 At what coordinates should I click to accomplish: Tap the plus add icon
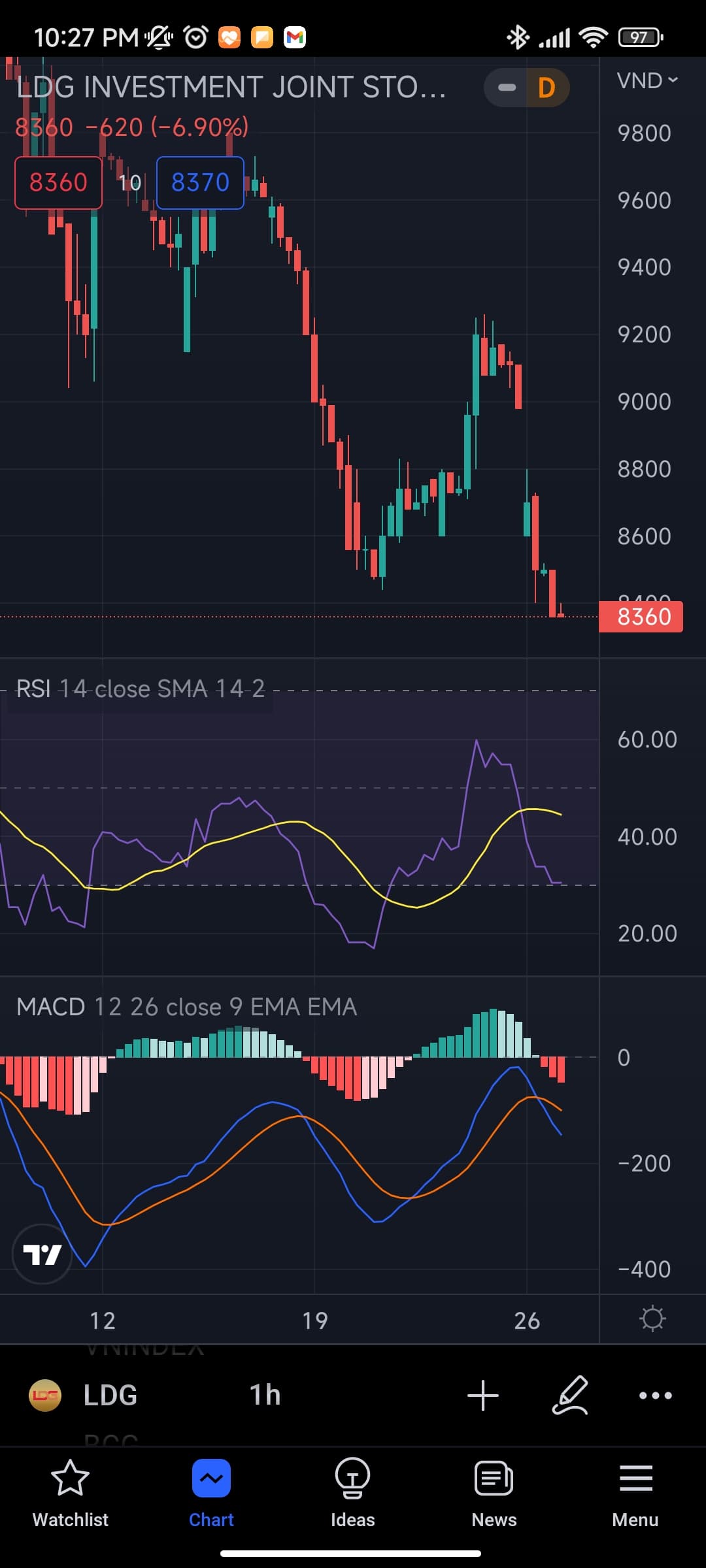tap(483, 1395)
